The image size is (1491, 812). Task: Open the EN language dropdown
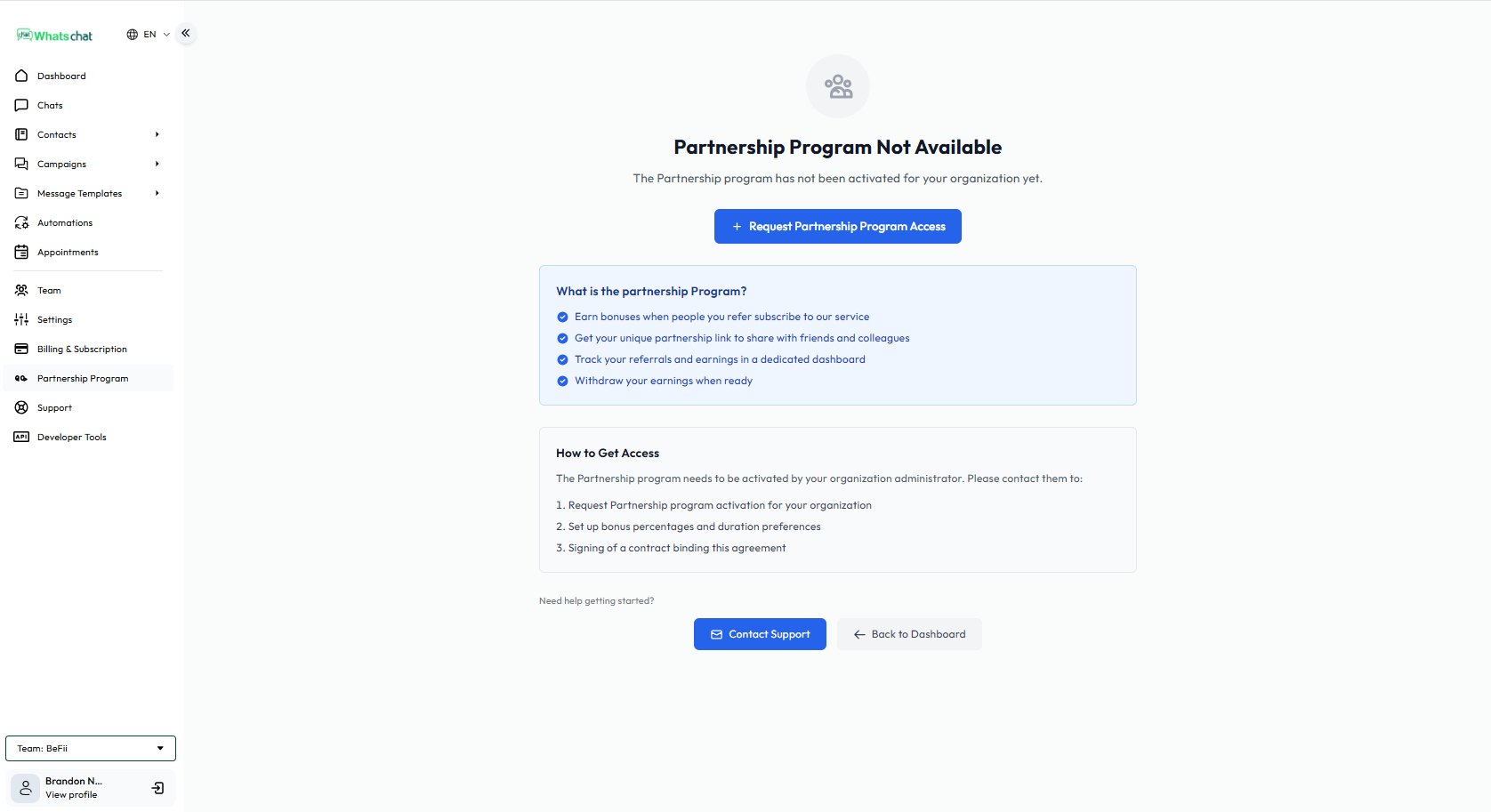tap(149, 35)
